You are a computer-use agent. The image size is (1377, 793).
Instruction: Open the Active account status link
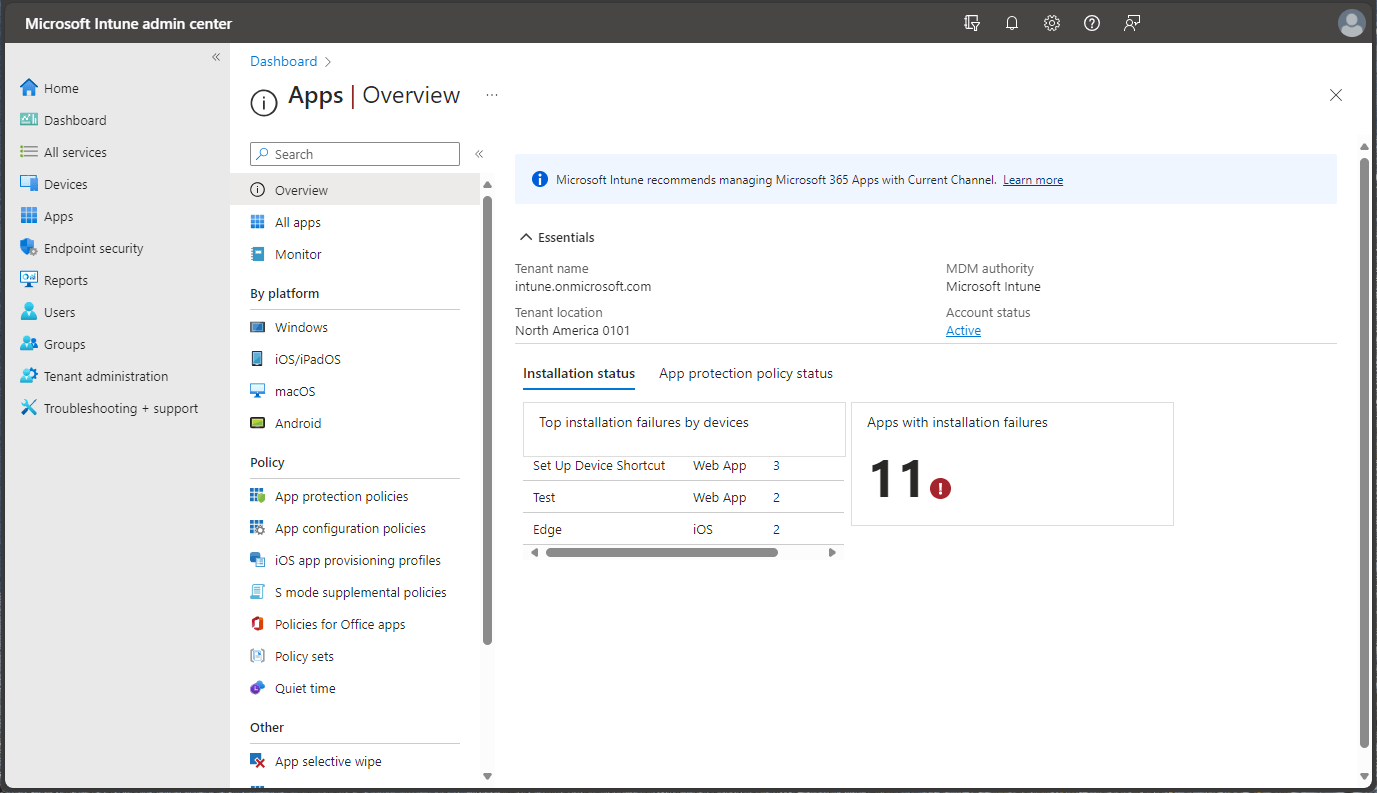coord(962,330)
